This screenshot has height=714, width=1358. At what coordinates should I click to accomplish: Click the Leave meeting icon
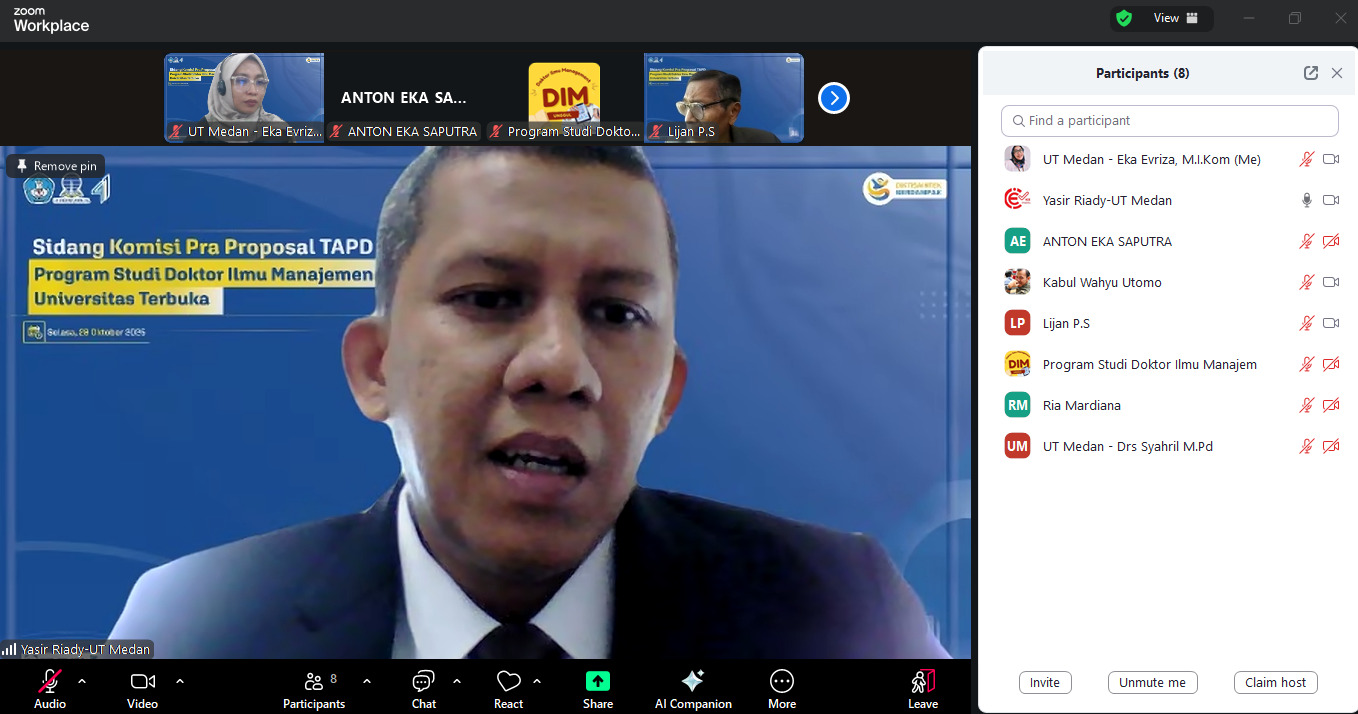tap(922, 682)
